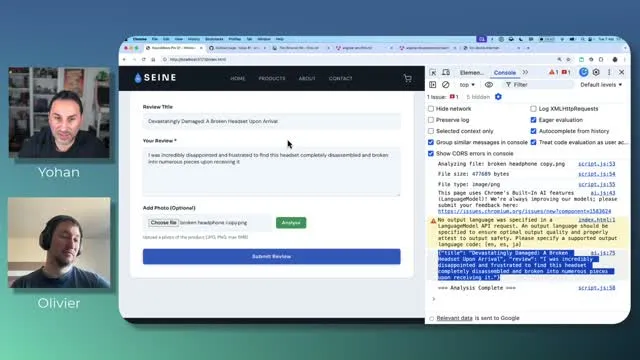Screen dimensions: 640x360
Task: Open DevTools settings gear
Action: (596, 72)
